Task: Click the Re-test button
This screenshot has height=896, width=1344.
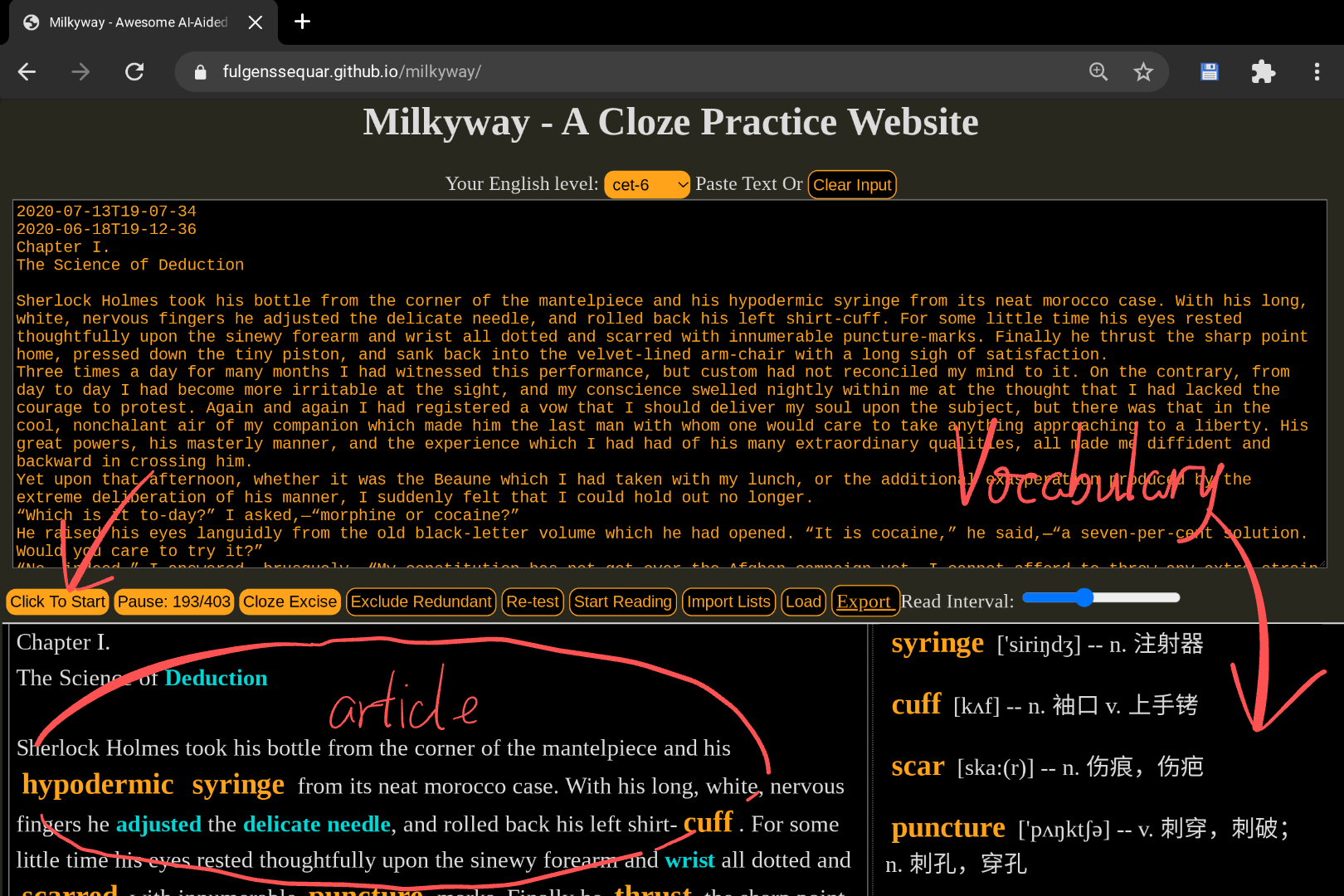Action: (533, 601)
